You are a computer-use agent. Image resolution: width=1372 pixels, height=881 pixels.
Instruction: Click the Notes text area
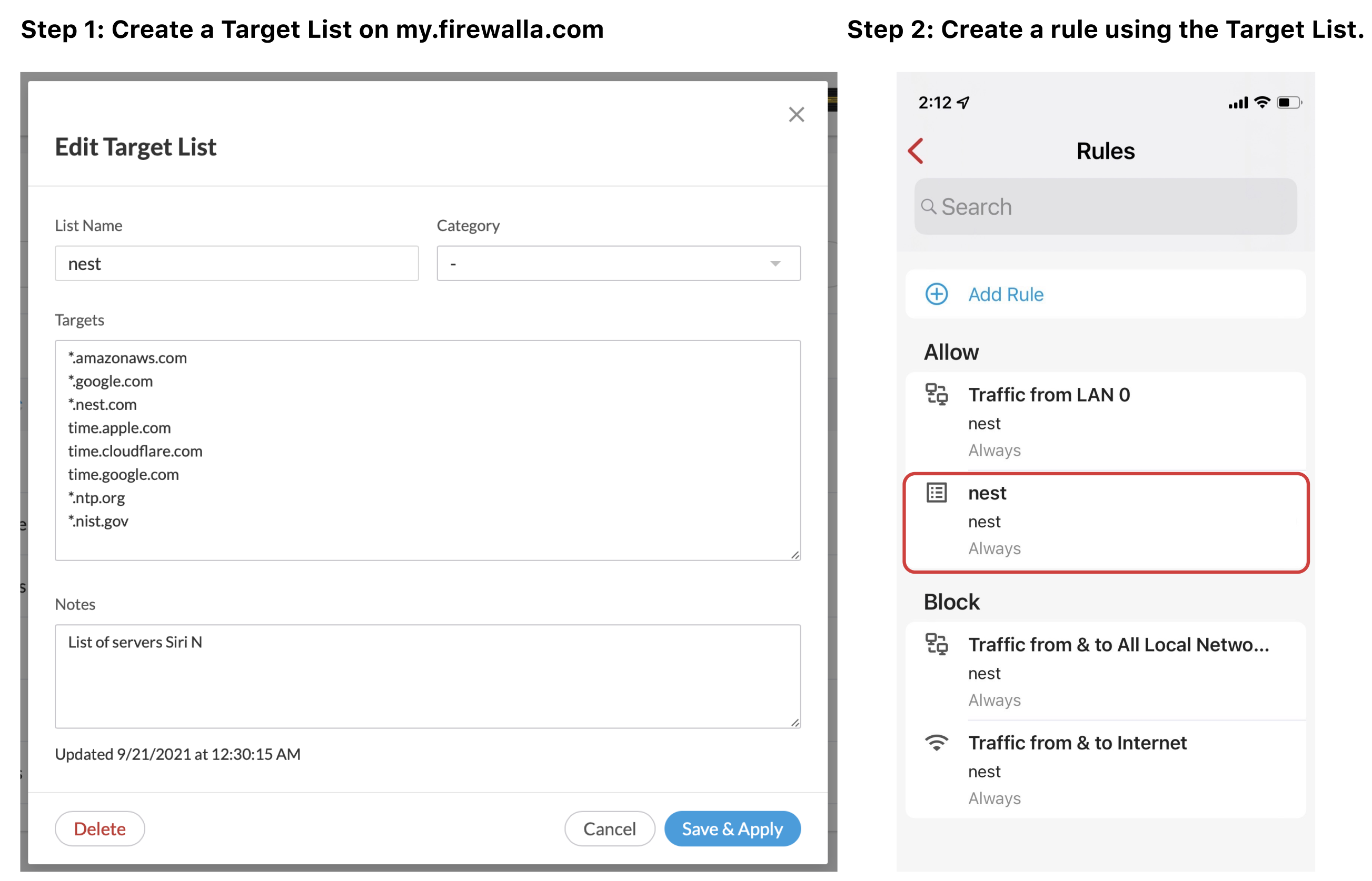[428, 676]
